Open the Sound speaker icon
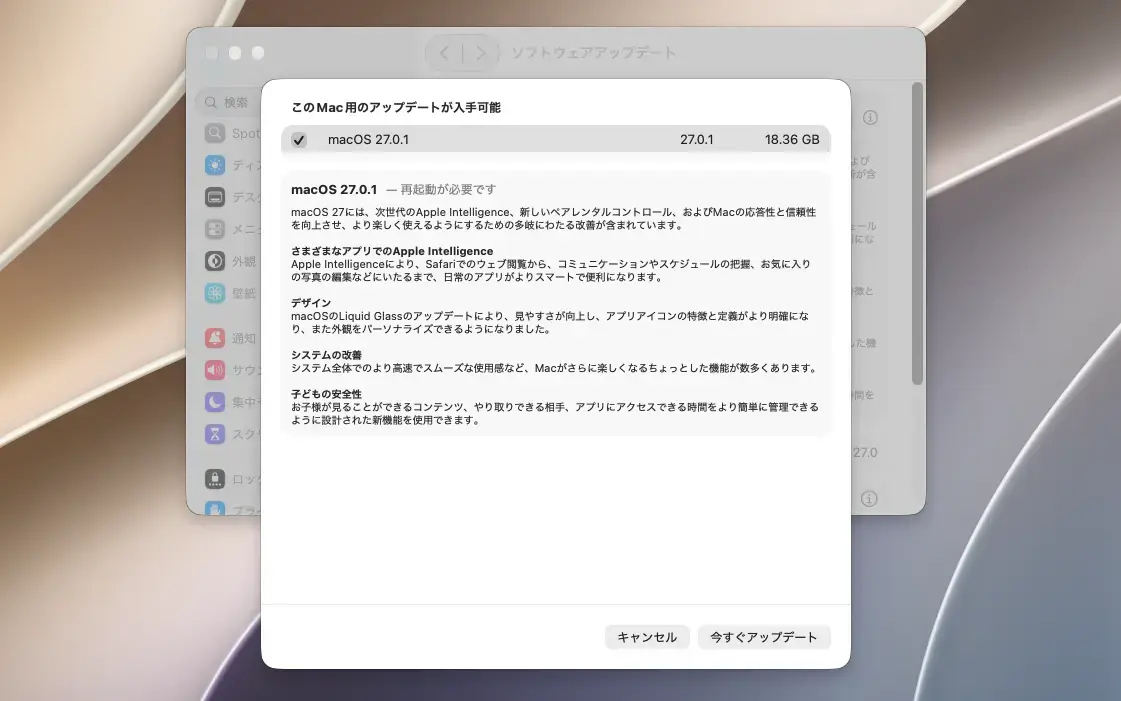This screenshot has height=701, width=1121. pos(214,370)
